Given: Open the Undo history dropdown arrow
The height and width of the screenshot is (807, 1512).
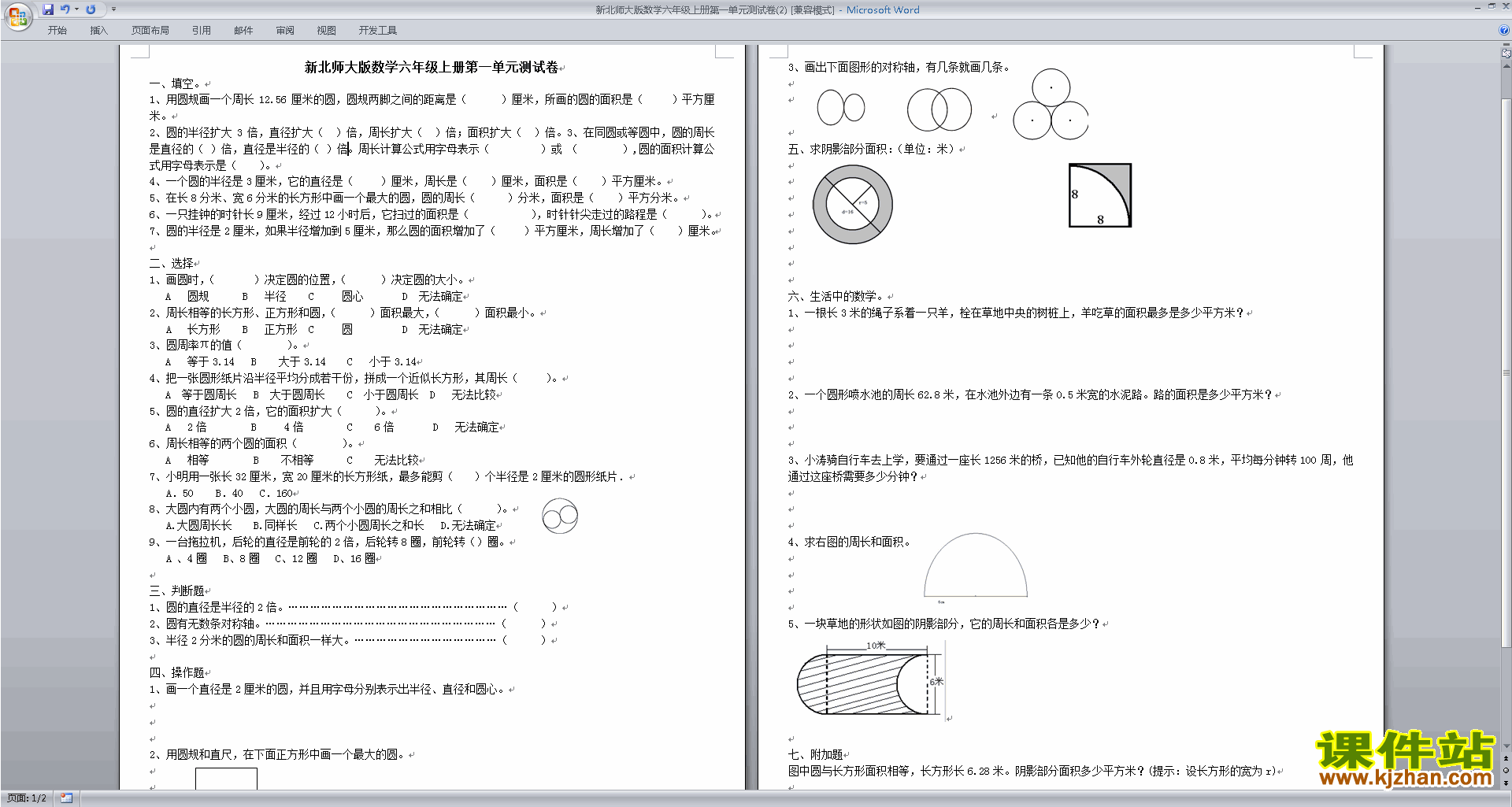Looking at the screenshot, I should (x=76, y=9).
